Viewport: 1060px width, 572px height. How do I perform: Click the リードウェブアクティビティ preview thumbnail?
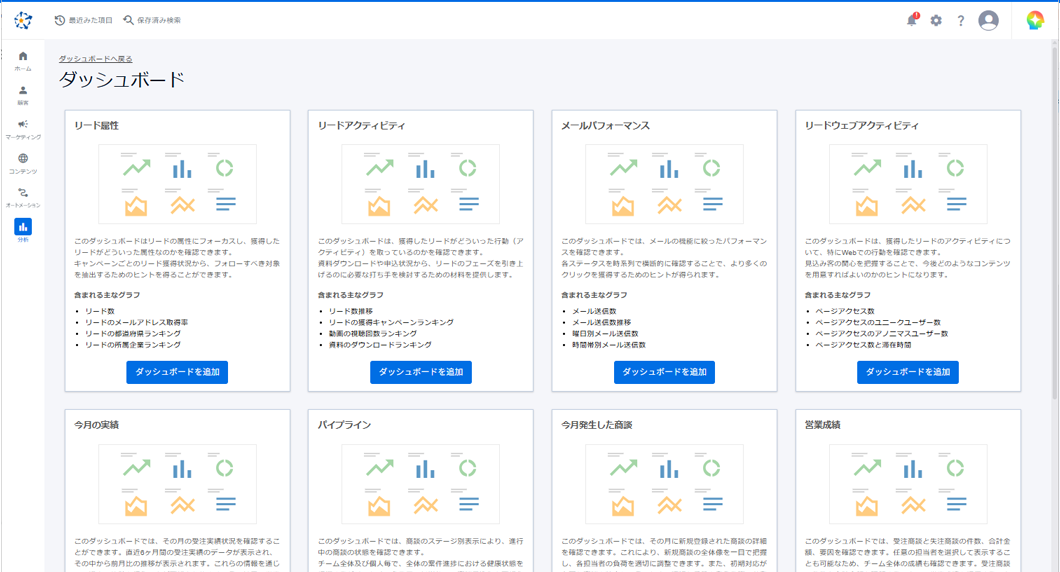[x=908, y=184]
